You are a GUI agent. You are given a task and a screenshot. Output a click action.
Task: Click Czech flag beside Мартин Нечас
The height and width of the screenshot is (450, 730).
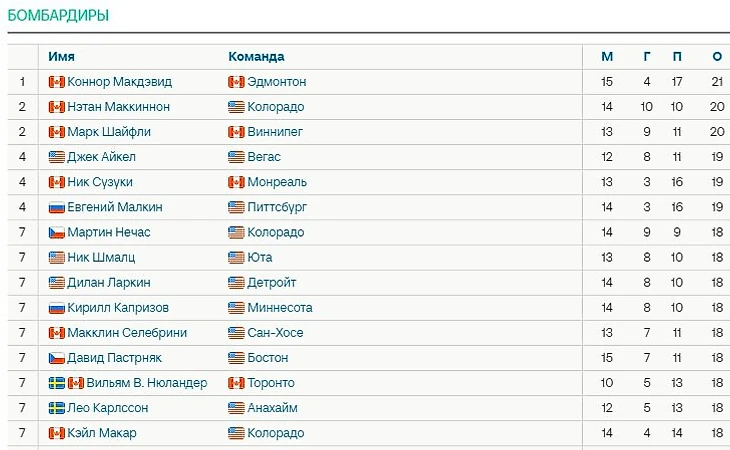pyautogui.click(x=56, y=232)
